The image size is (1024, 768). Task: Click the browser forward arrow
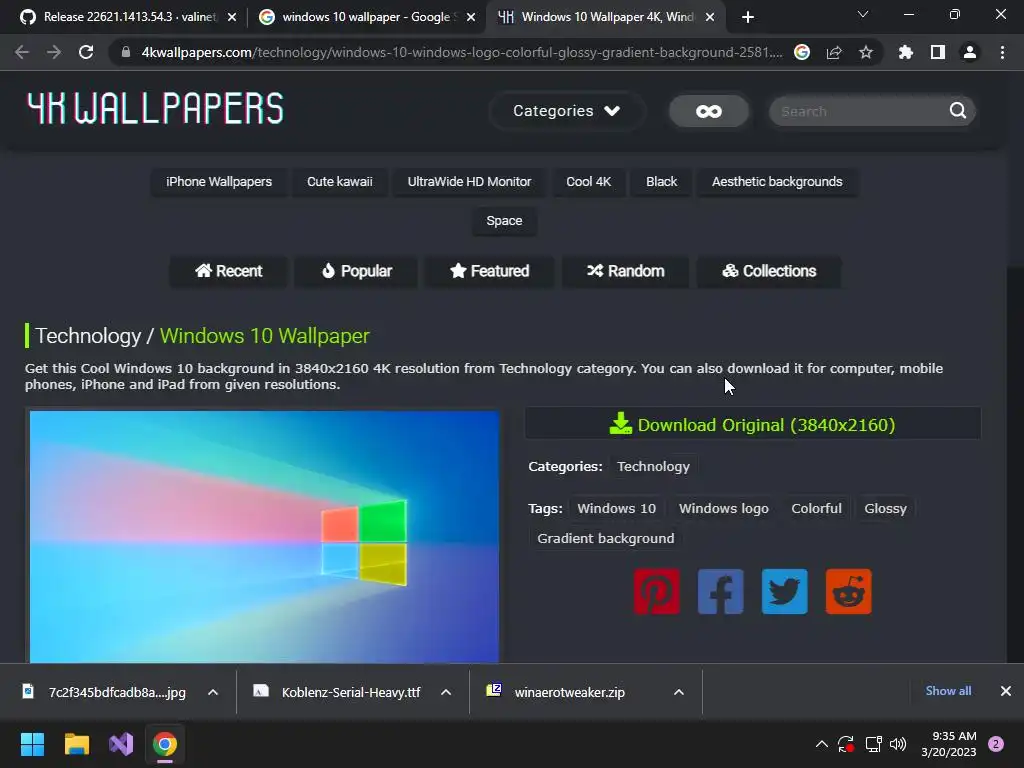pos(54,52)
